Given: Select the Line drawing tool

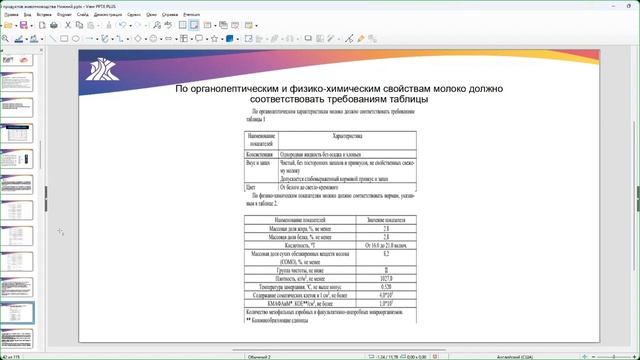Looking at the screenshot, I should [x=53, y=39].
